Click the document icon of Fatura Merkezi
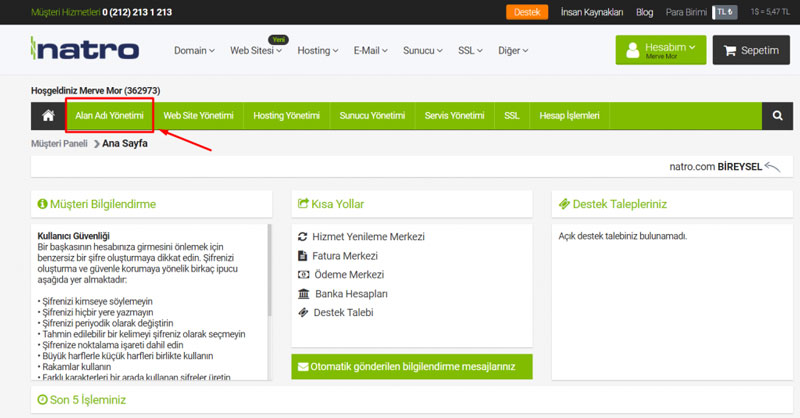Screen dimensions: 800x418 pos(303,256)
